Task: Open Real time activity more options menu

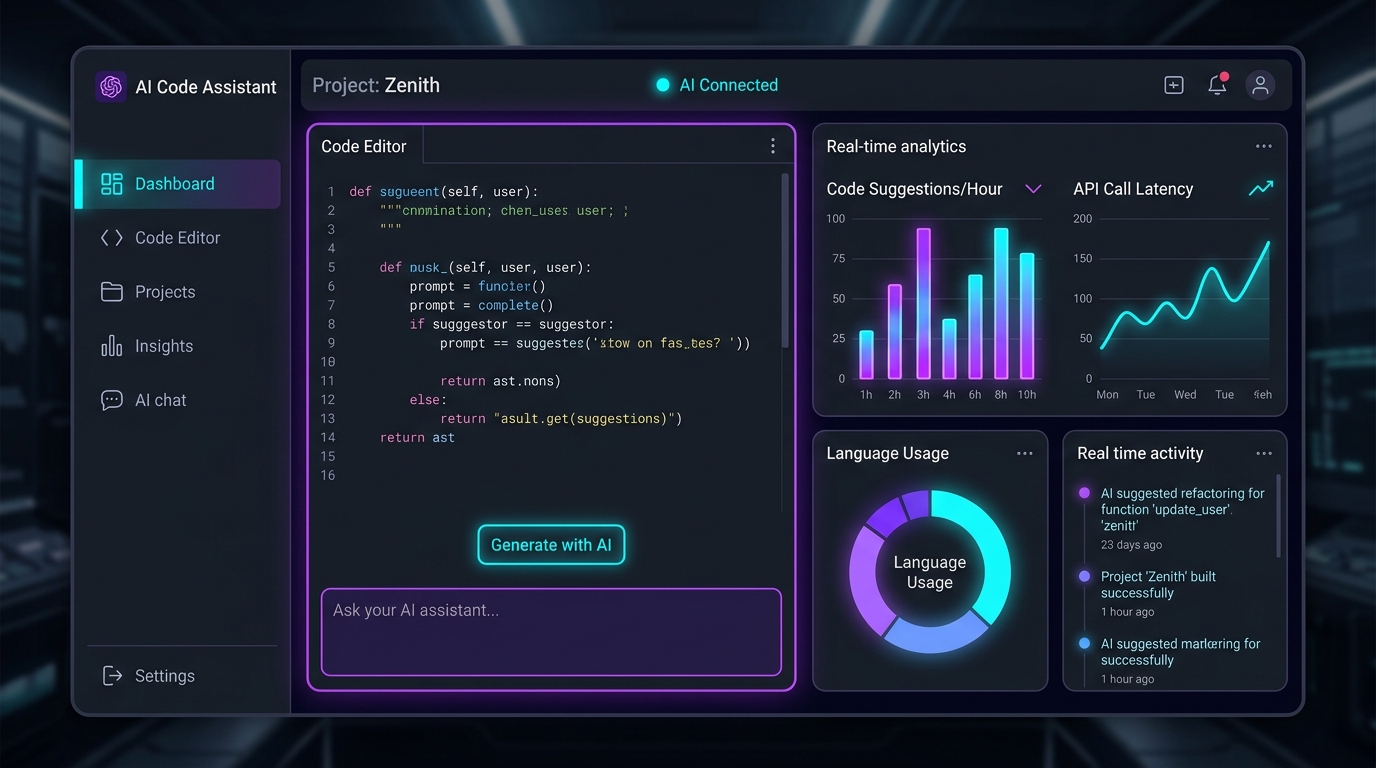Action: point(1264,453)
